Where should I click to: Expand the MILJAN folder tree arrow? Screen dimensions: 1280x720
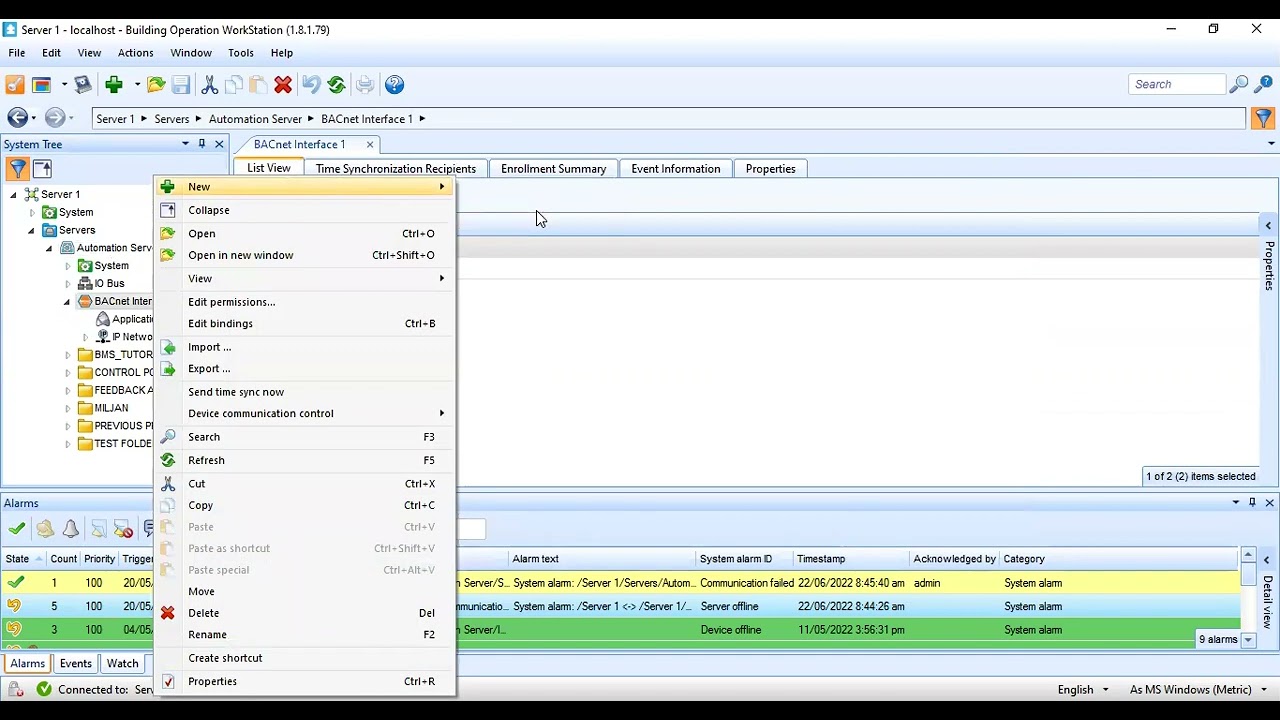68,408
